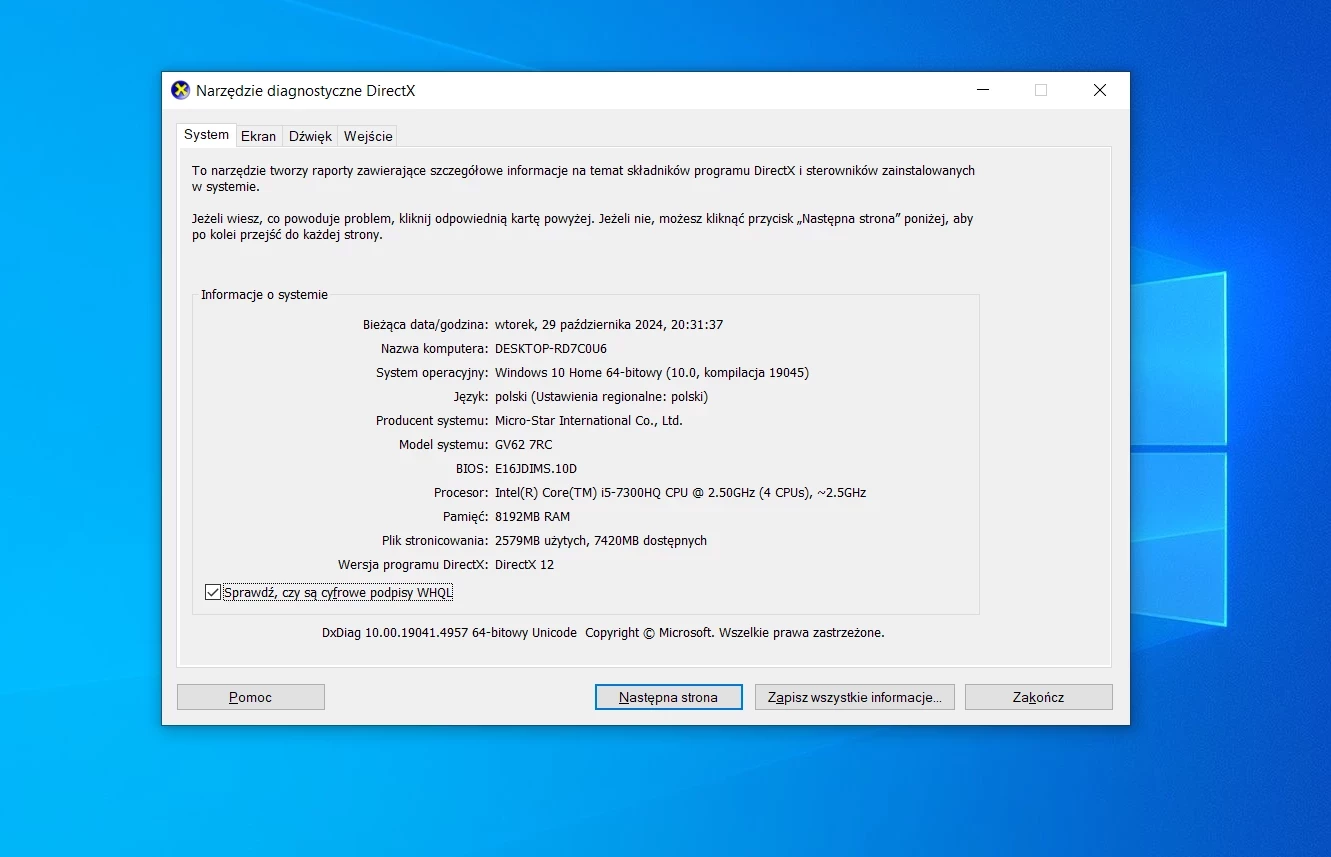Click the DirectX icon in title bar
This screenshot has width=1331, height=857.
pyautogui.click(x=181, y=90)
